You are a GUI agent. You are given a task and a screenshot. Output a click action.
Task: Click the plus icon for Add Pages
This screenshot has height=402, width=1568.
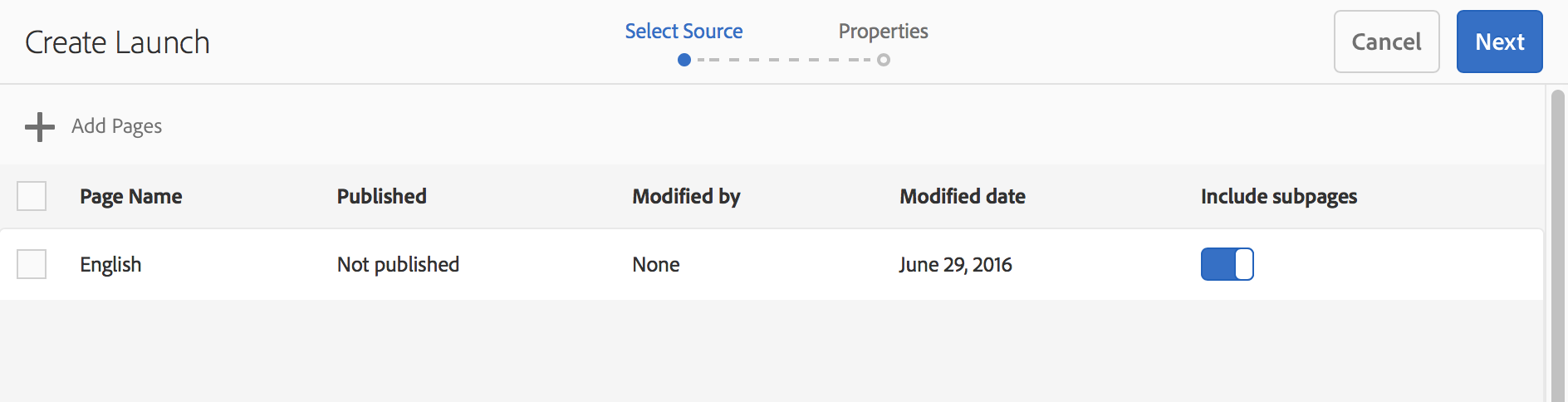39,127
